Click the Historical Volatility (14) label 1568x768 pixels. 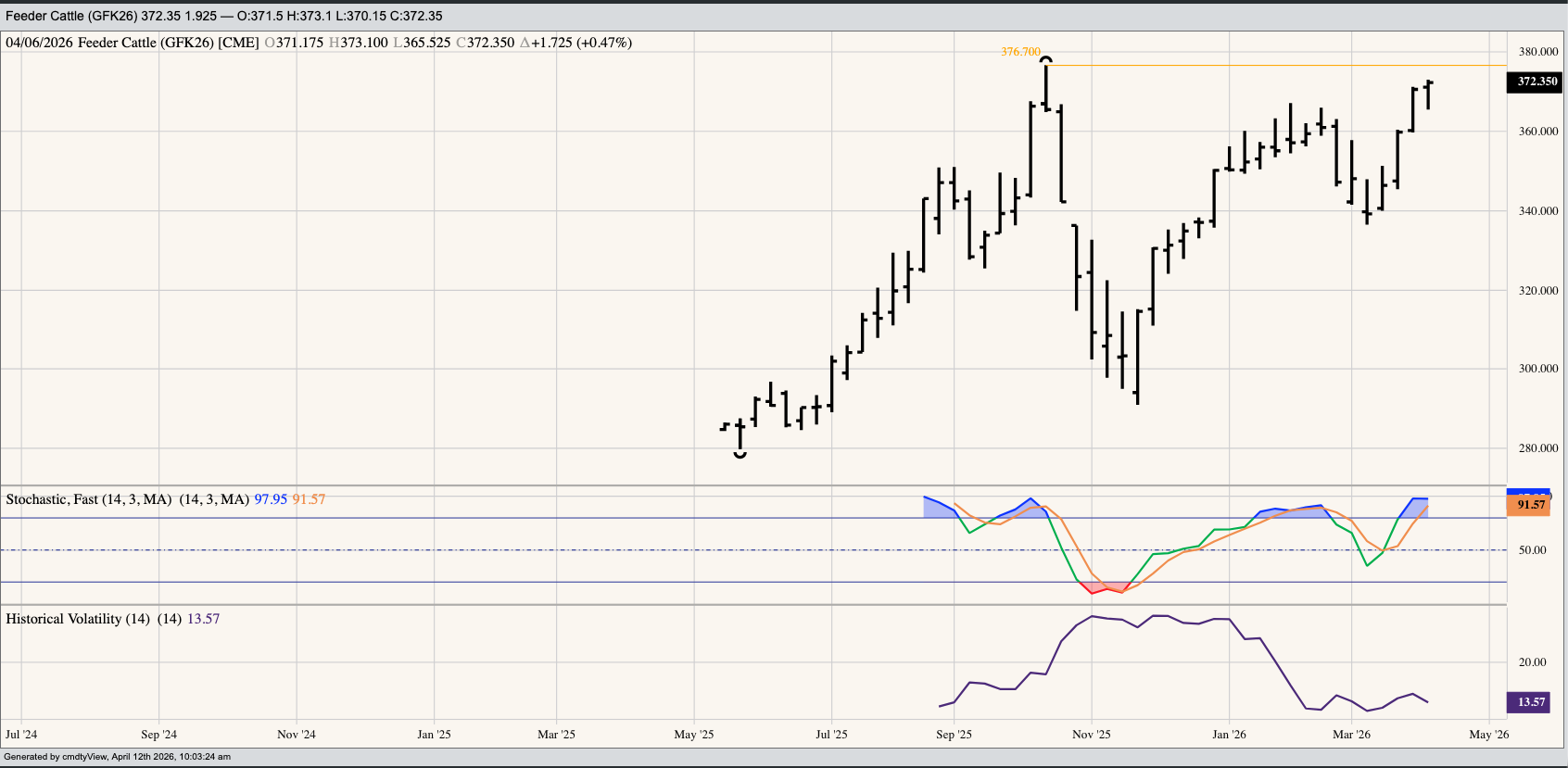78,619
